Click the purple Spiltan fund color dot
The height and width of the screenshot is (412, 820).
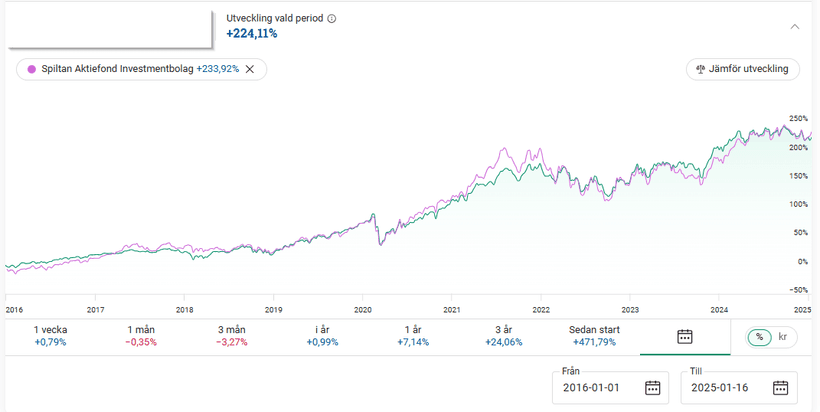(31, 69)
